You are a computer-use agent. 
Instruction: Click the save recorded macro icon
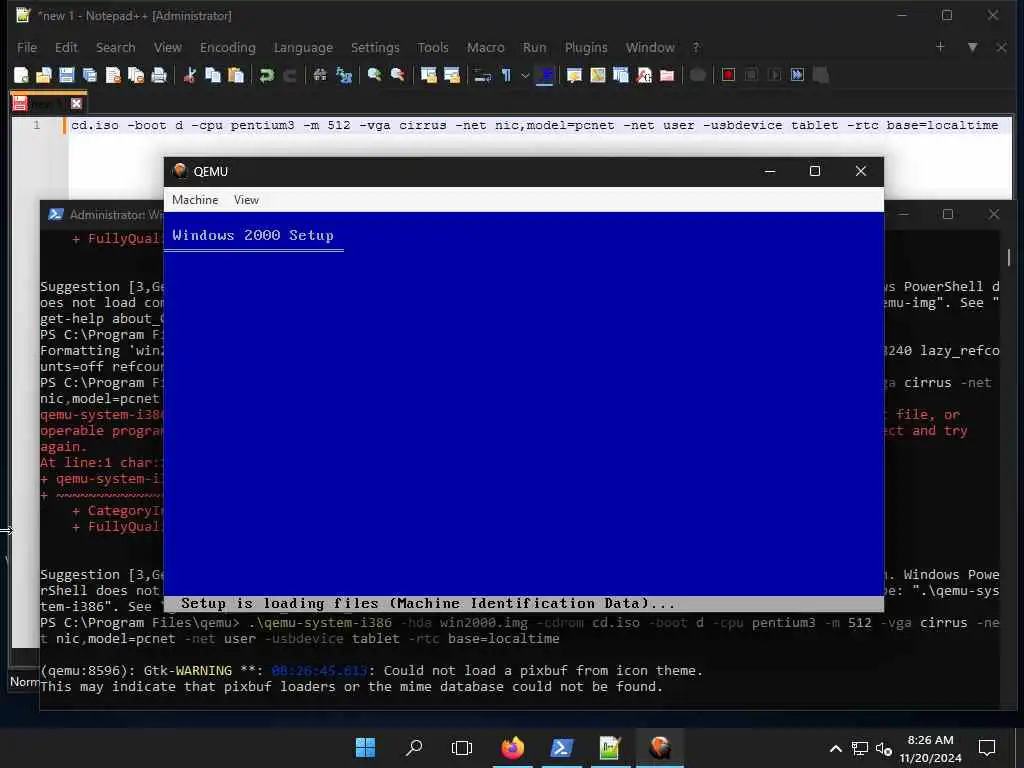pos(821,75)
